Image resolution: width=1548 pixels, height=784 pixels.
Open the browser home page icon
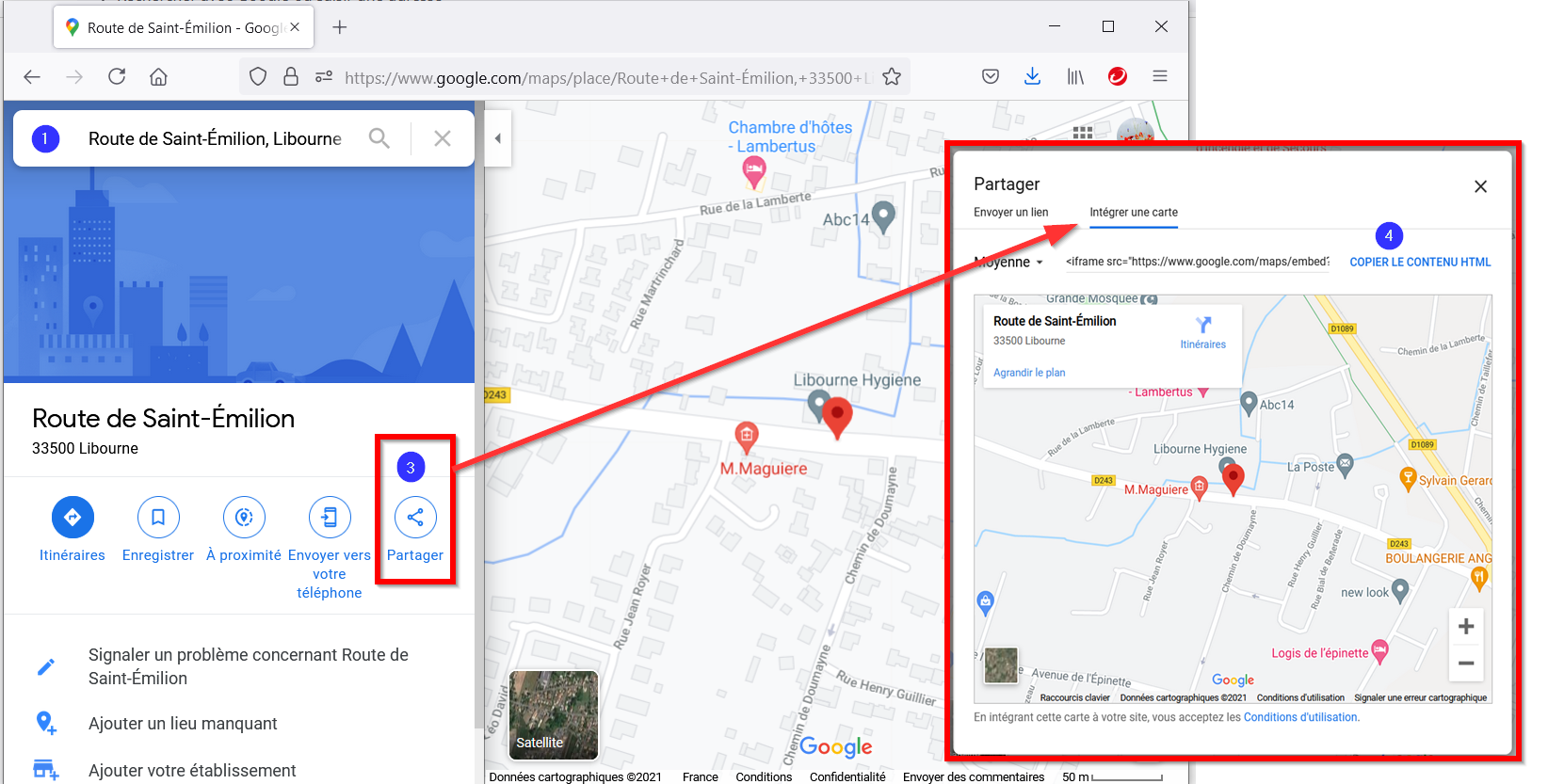[159, 77]
